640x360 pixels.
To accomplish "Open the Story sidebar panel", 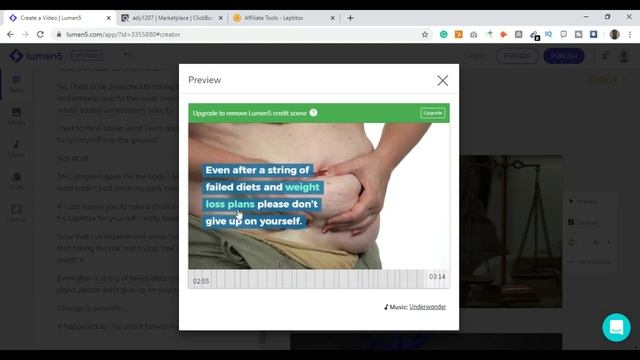I will (x=16, y=84).
